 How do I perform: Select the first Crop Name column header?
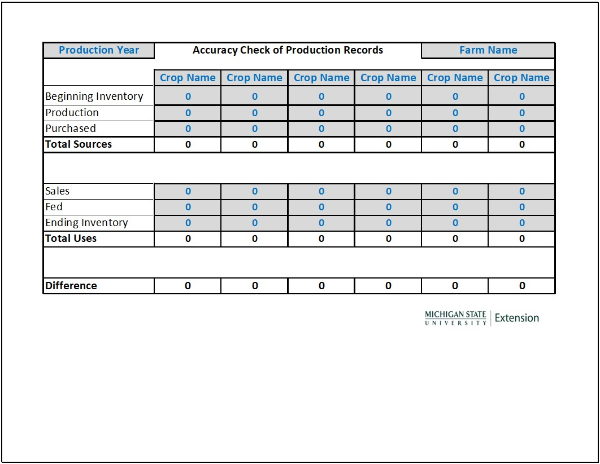tap(188, 78)
